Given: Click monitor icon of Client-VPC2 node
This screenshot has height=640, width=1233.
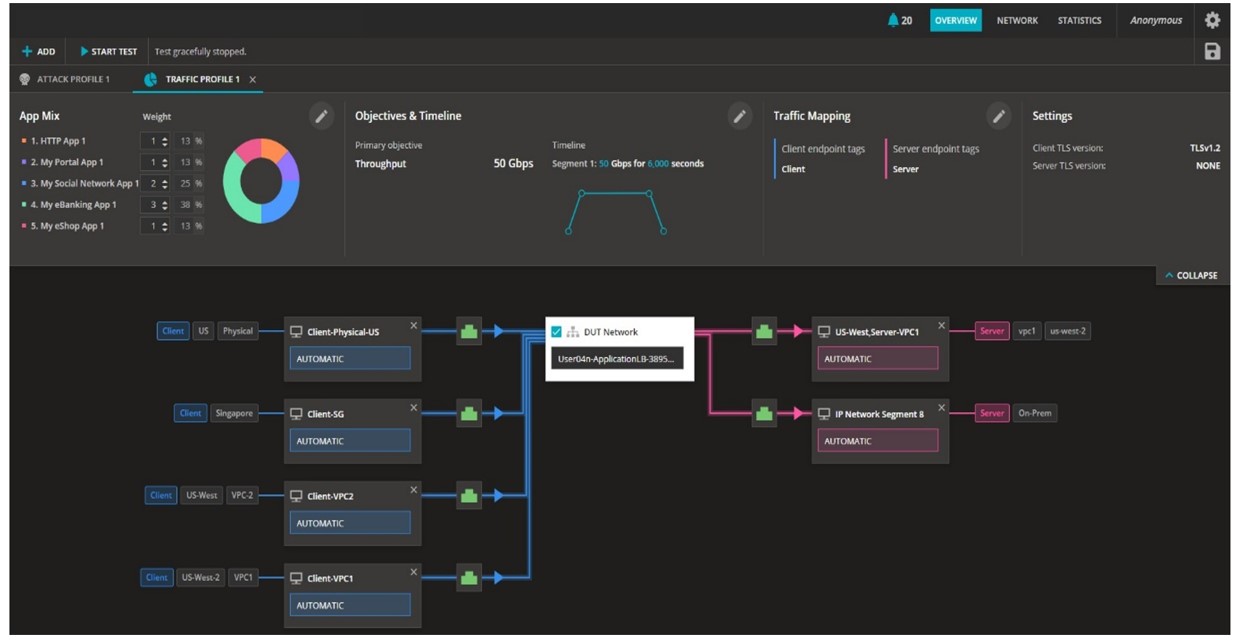Looking at the screenshot, I should pyautogui.click(x=297, y=496).
